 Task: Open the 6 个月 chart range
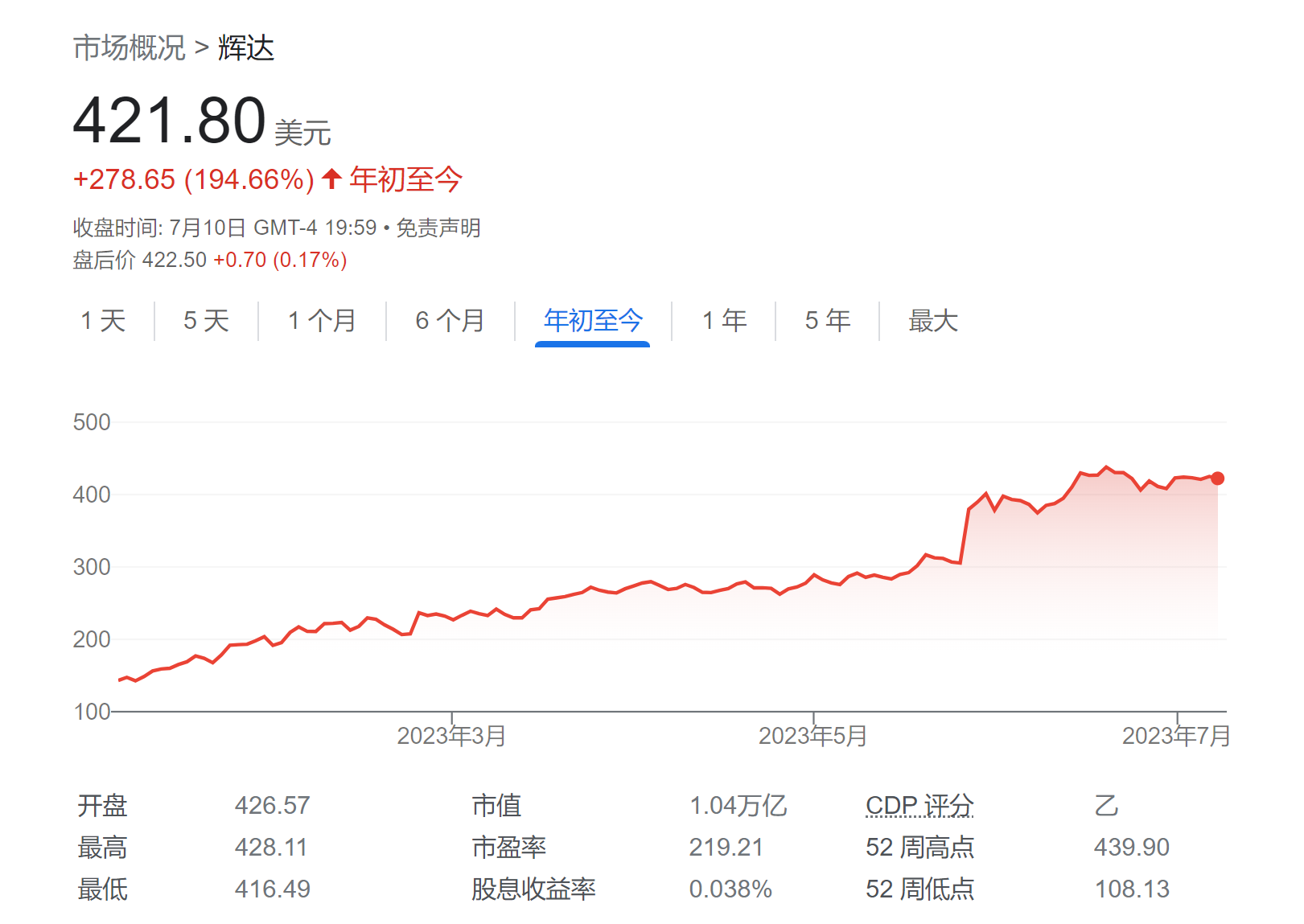(450, 321)
